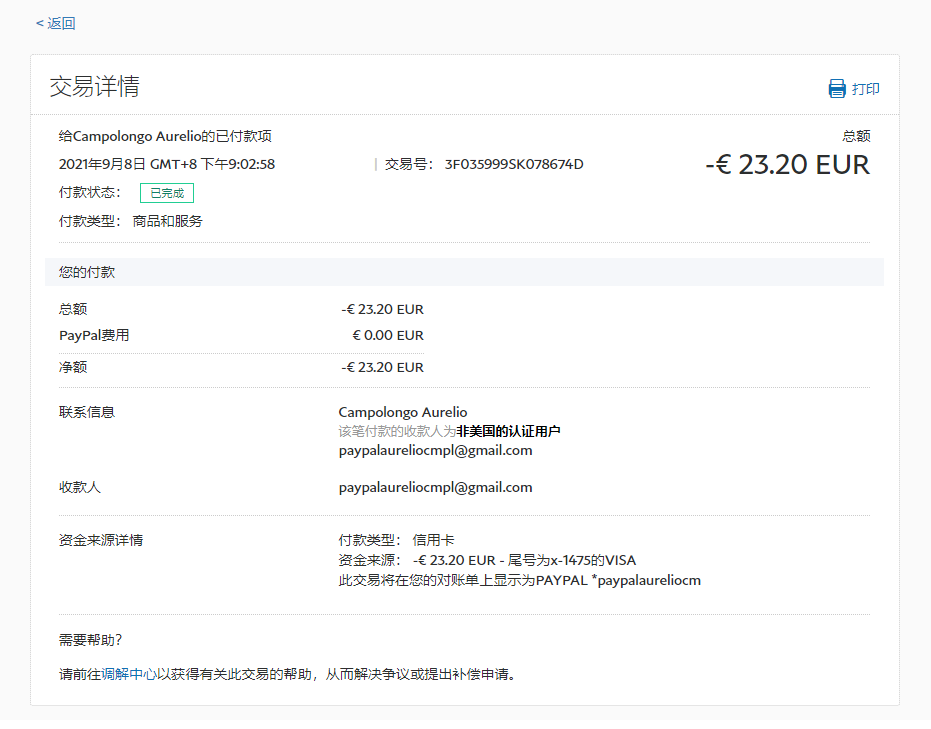
Task: Click the 收款人 email address
Action: point(435,487)
